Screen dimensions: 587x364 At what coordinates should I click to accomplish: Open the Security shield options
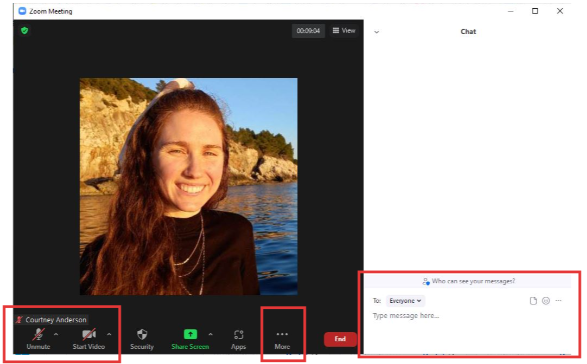click(x=142, y=339)
